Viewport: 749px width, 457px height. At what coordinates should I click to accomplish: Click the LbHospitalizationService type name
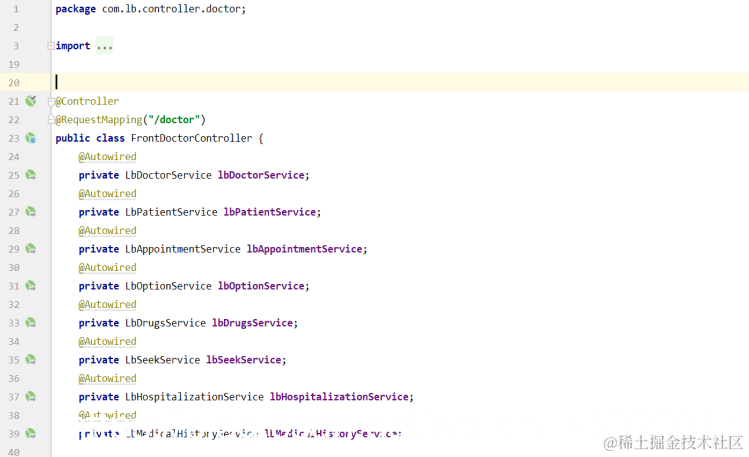[x=194, y=397]
